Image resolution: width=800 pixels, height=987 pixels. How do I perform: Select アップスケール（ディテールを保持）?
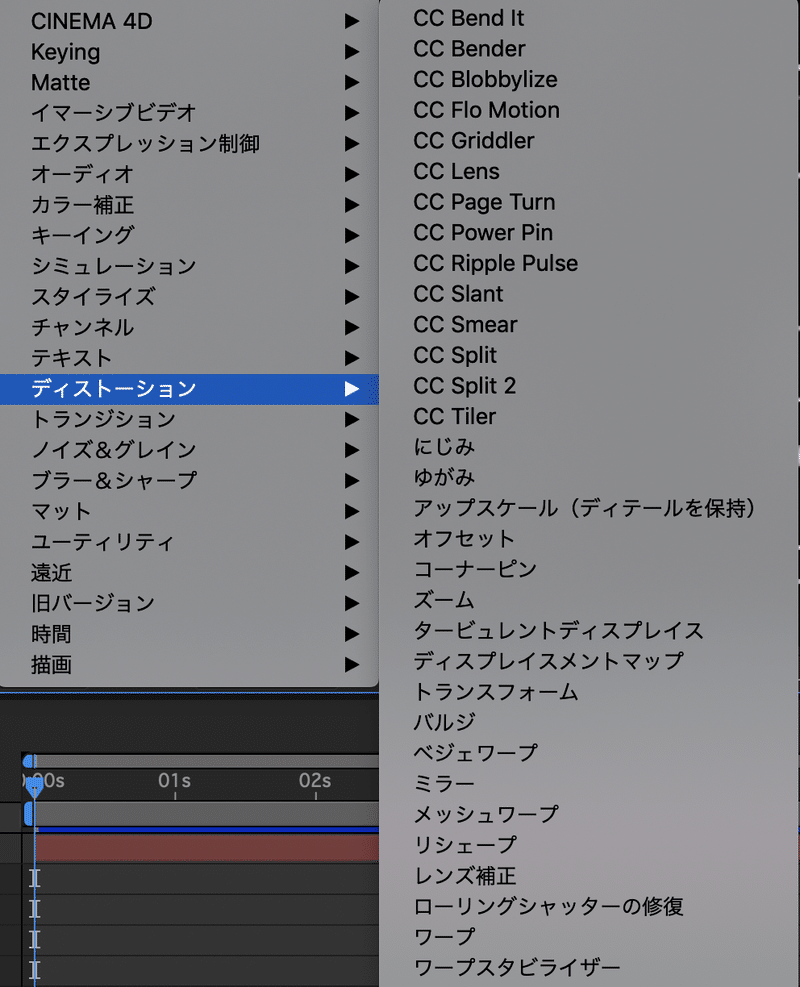pos(589,509)
